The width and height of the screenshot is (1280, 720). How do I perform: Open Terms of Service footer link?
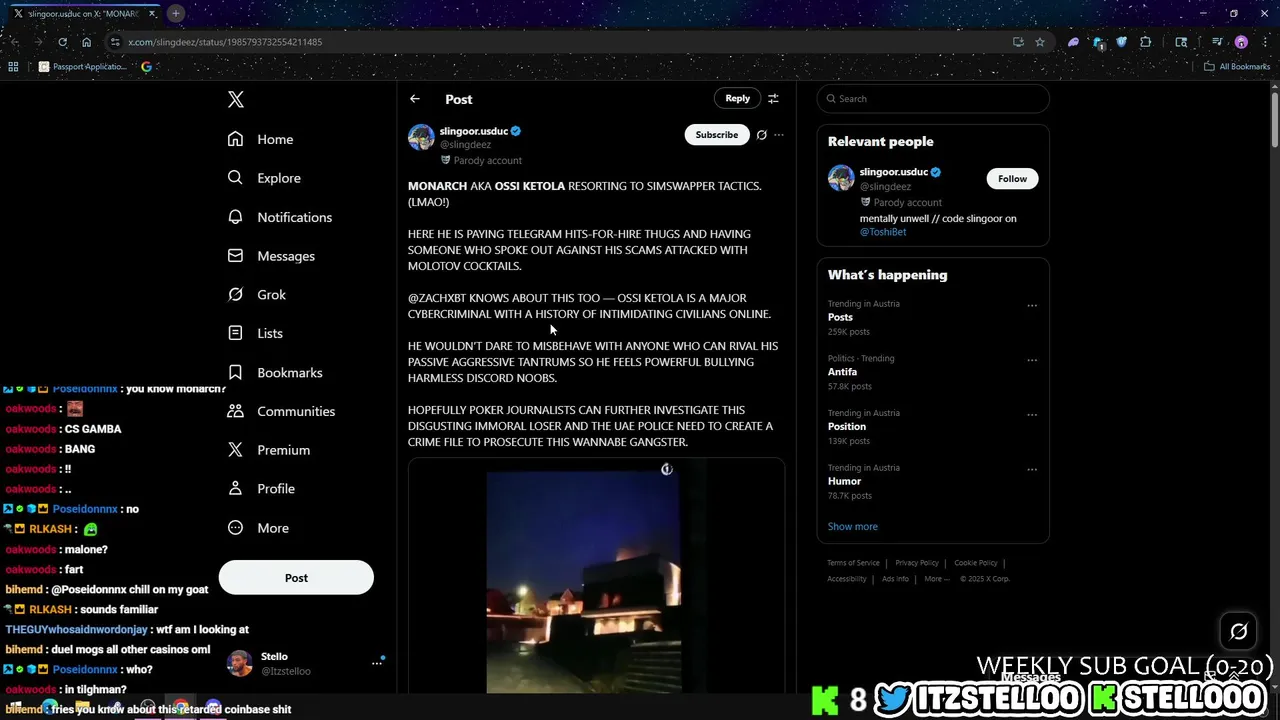[x=853, y=563]
